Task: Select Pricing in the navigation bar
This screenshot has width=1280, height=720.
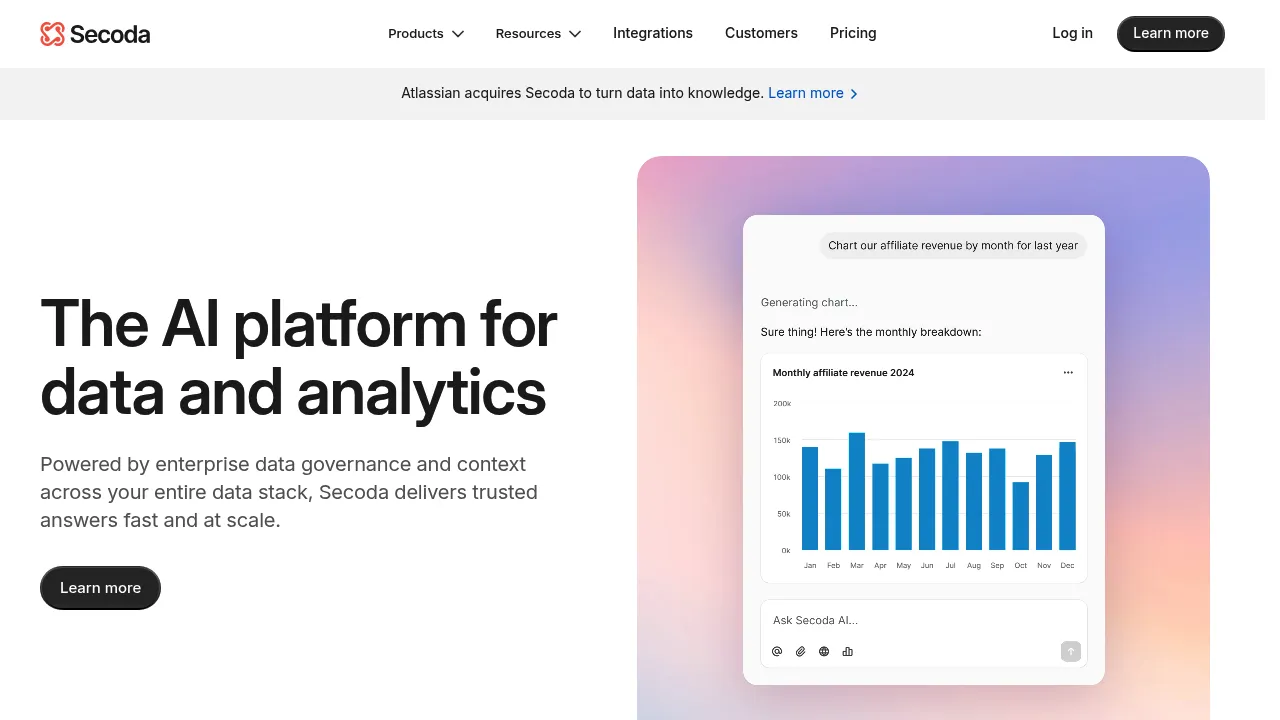Action: [853, 33]
